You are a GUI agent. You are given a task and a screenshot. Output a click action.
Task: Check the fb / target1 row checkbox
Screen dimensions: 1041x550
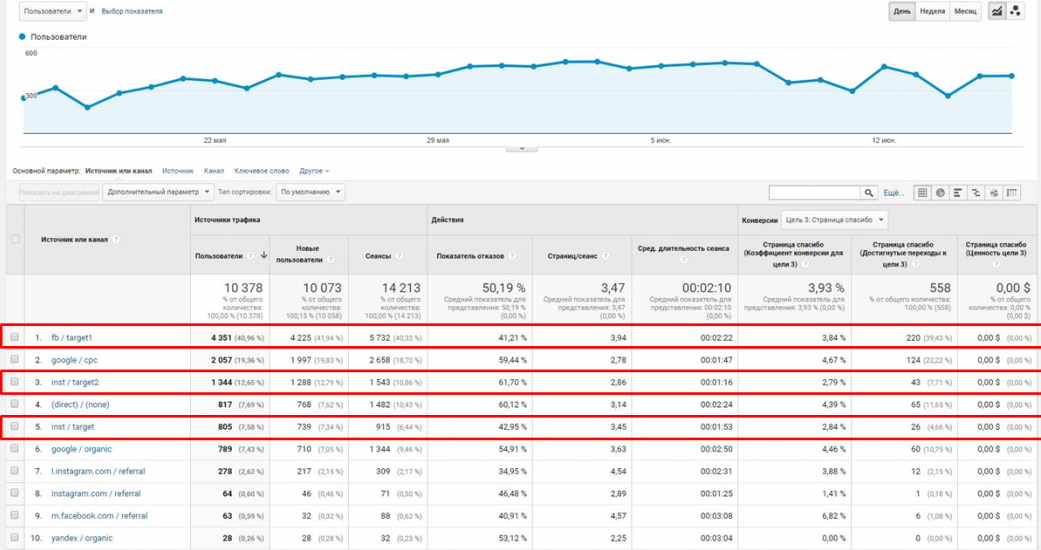pyautogui.click(x=15, y=337)
